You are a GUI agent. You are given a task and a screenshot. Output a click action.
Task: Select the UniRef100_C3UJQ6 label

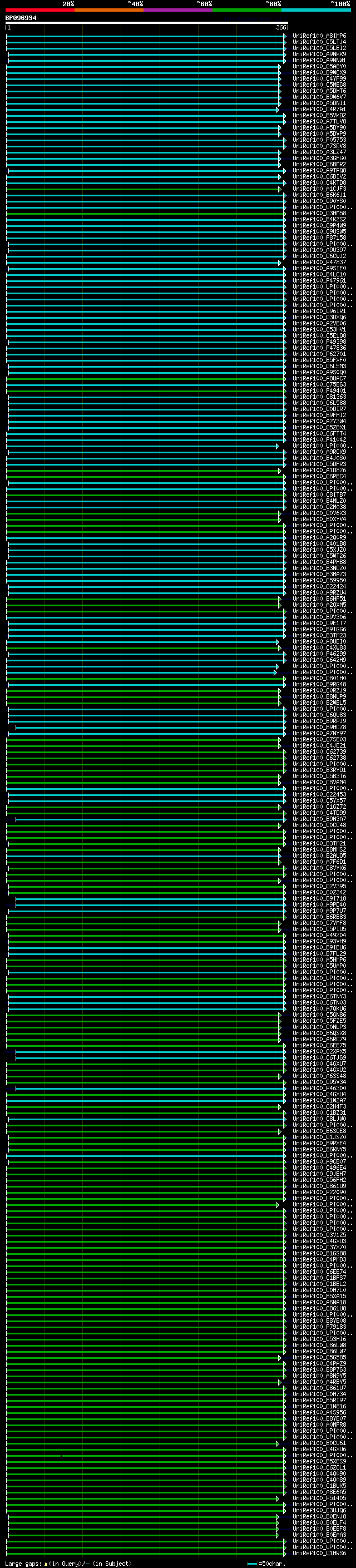[x=319, y=1510]
